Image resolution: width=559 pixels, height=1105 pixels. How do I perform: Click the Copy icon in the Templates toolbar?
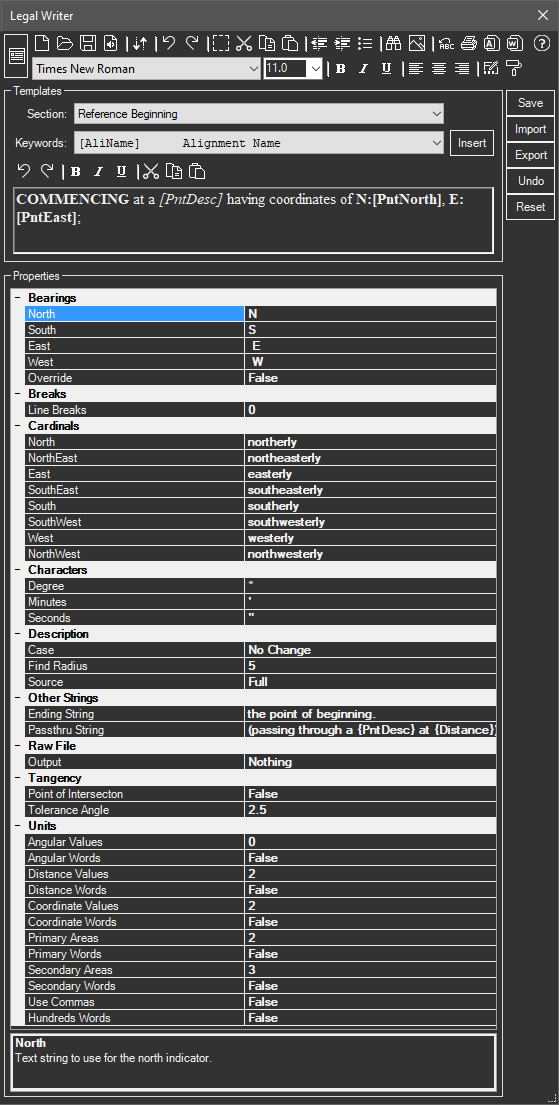174,171
